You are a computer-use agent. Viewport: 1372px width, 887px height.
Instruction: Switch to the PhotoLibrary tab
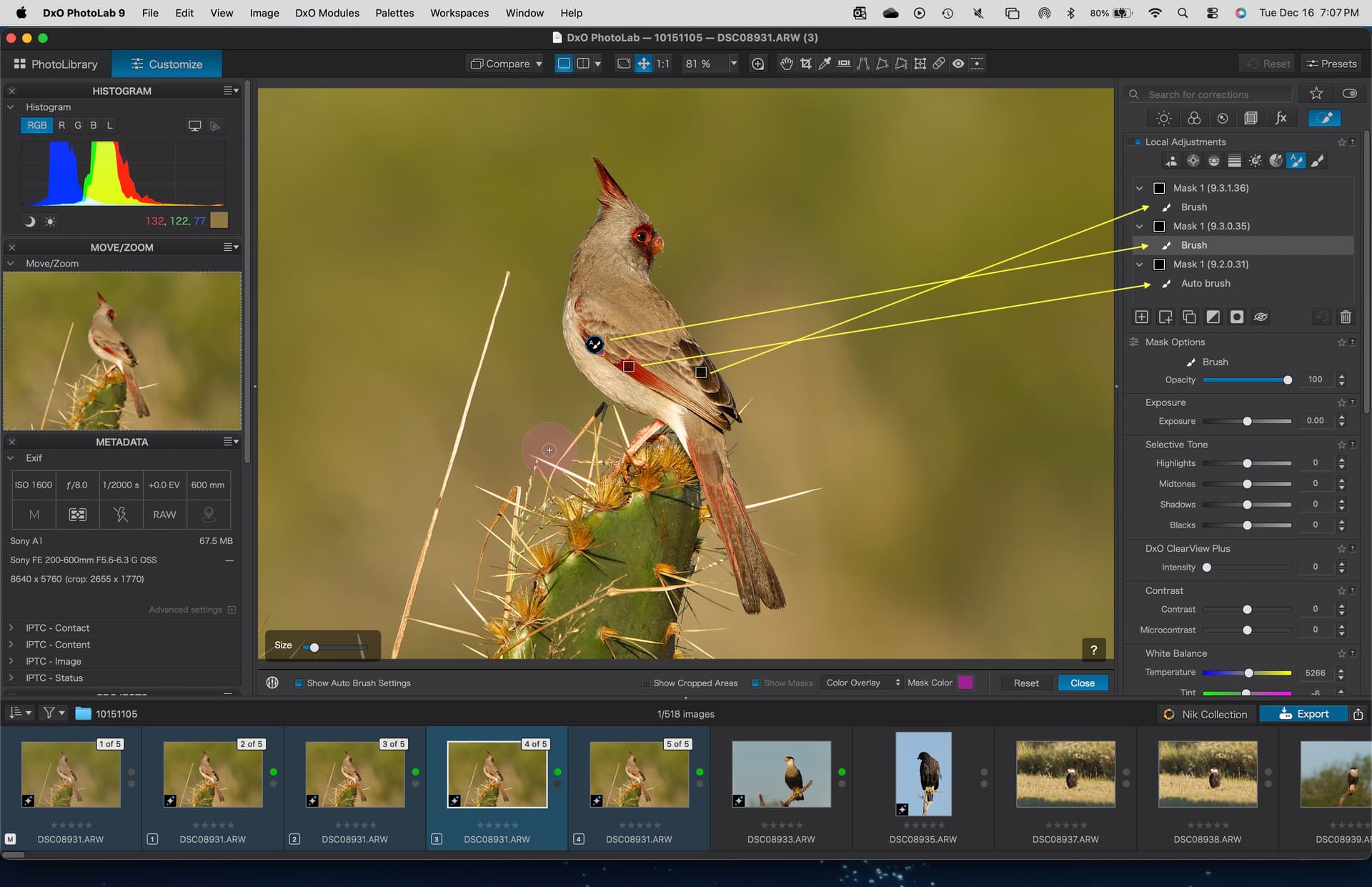[x=56, y=64]
